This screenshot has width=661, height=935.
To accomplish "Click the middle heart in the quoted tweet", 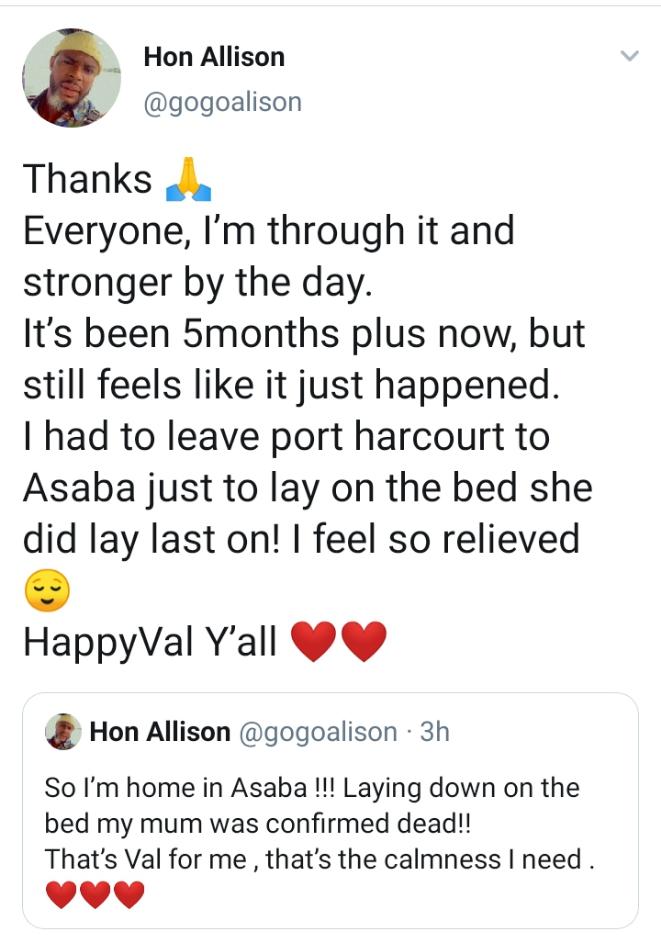I will coord(95,895).
